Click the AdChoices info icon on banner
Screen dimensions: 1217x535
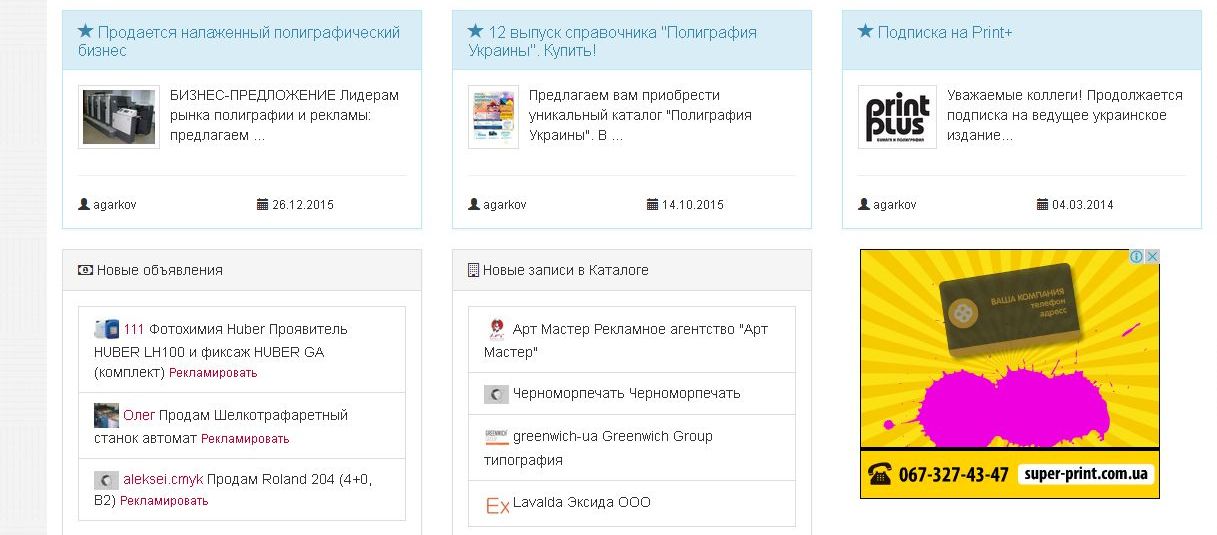pyautogui.click(x=1137, y=257)
